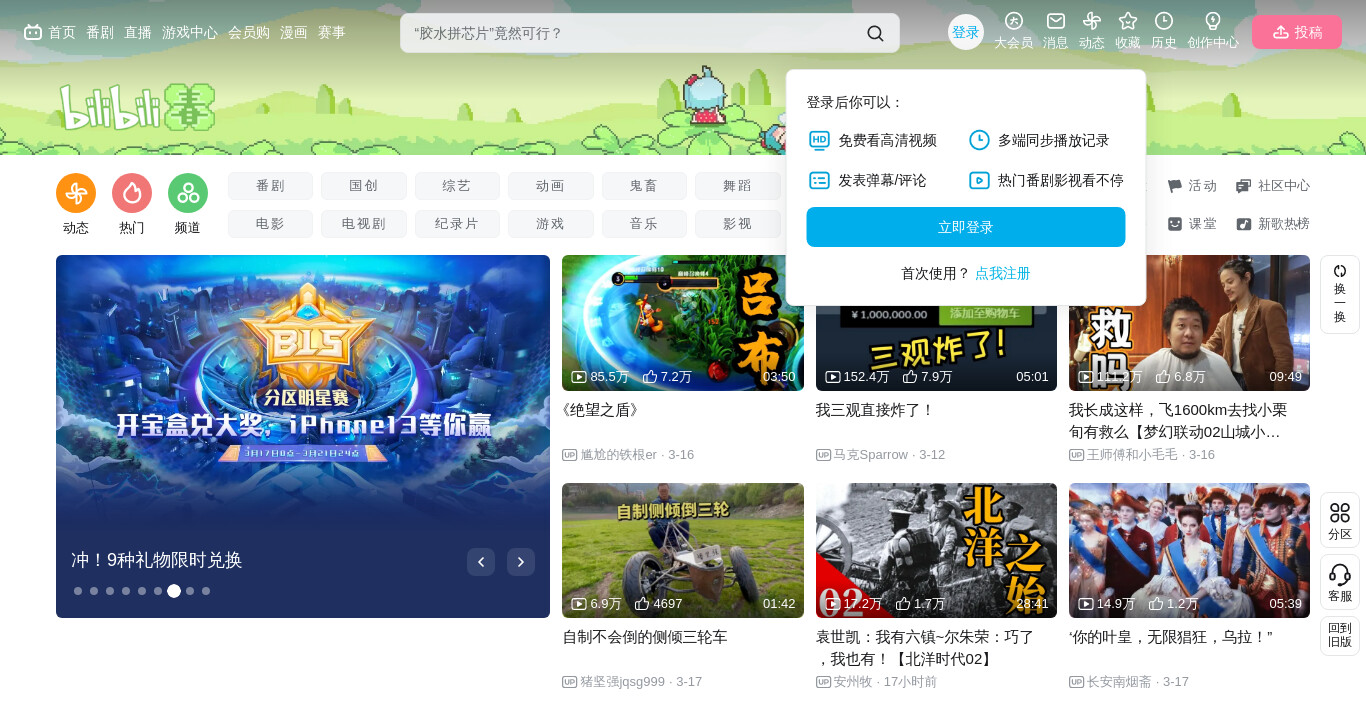Open 客服 headset icon

1340,582
